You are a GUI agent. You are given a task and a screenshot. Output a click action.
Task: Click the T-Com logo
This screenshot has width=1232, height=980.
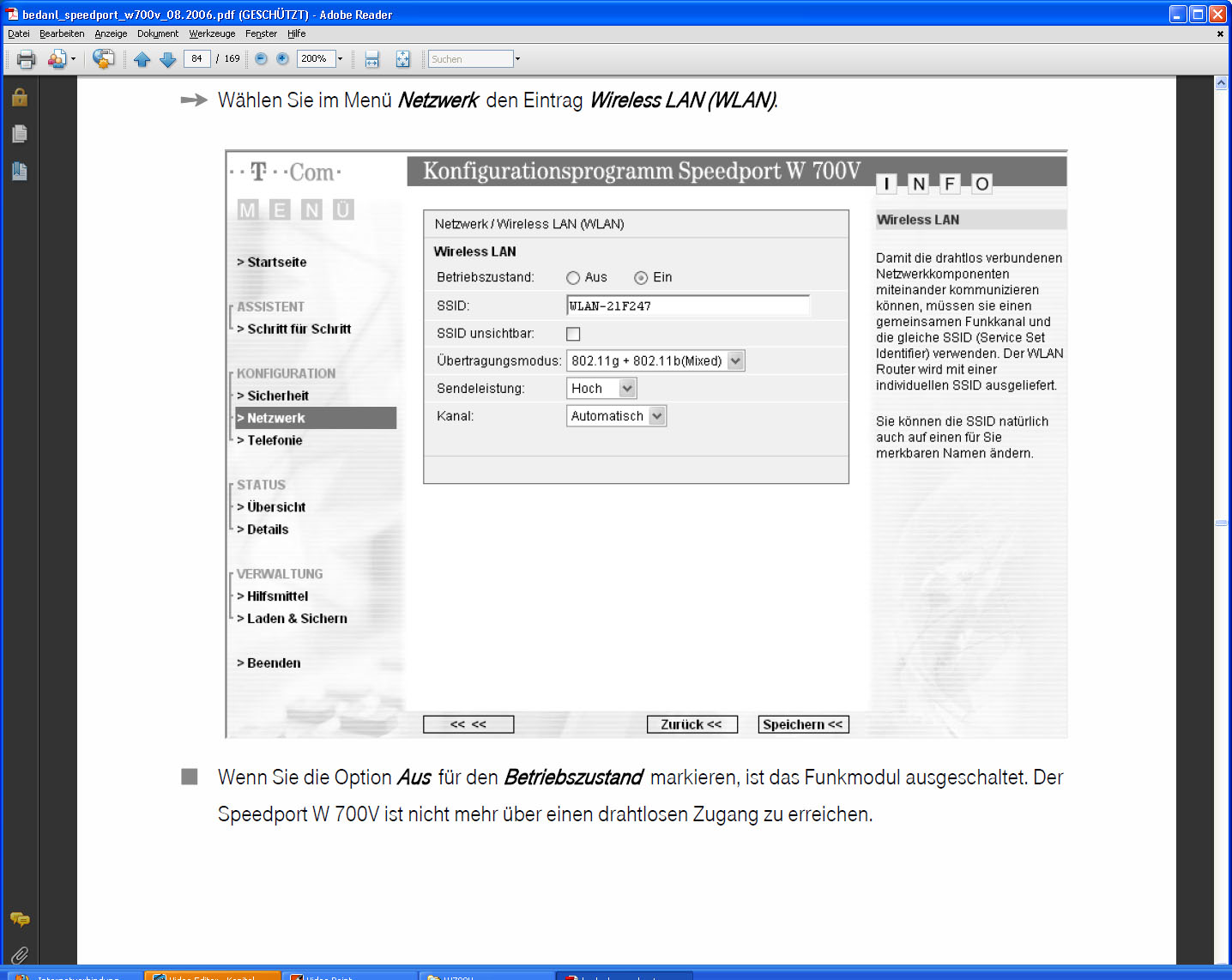tap(286, 172)
